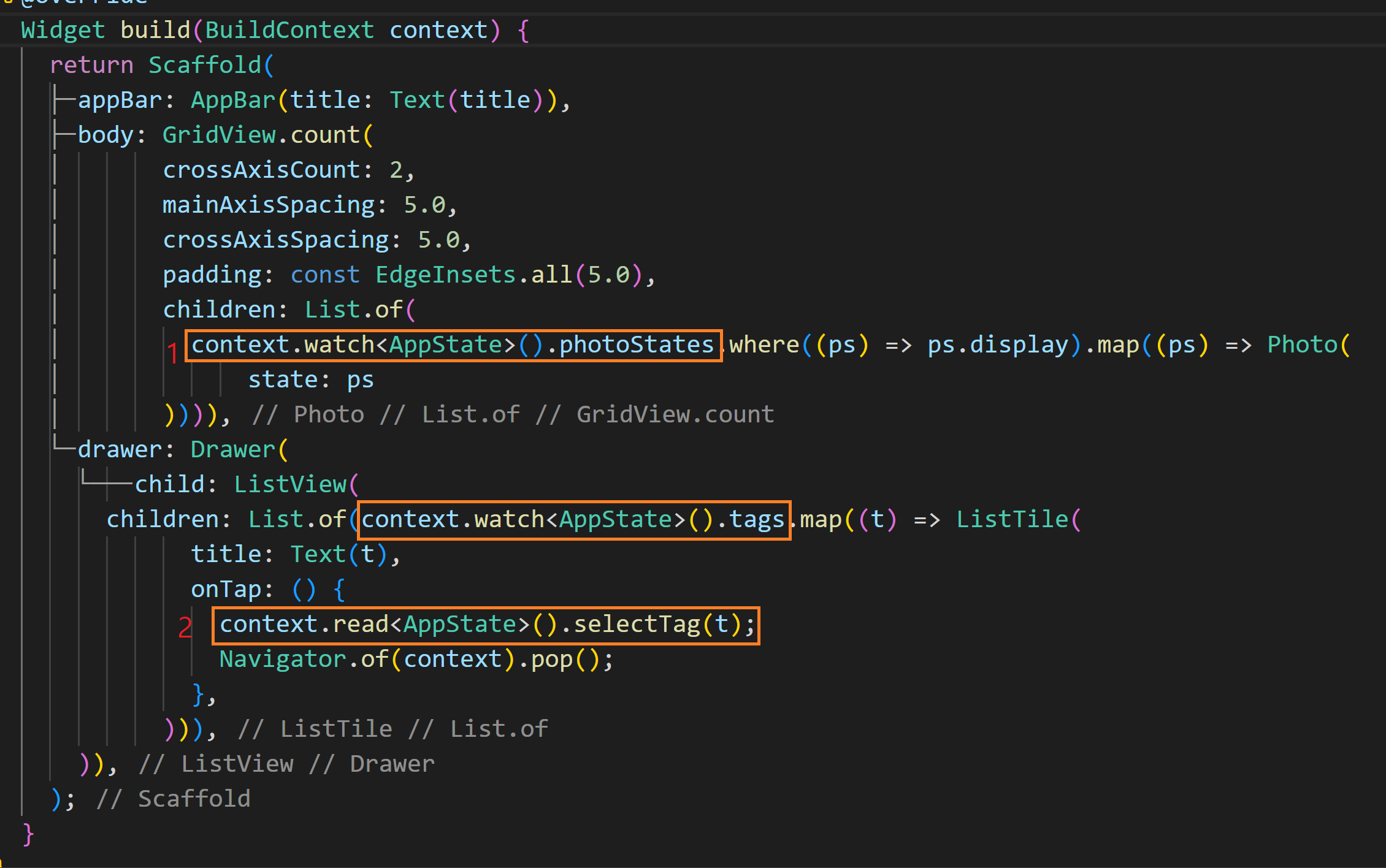Select the crossAxisSpacing parameter name
The width and height of the screenshot is (1386, 868).
(275, 240)
